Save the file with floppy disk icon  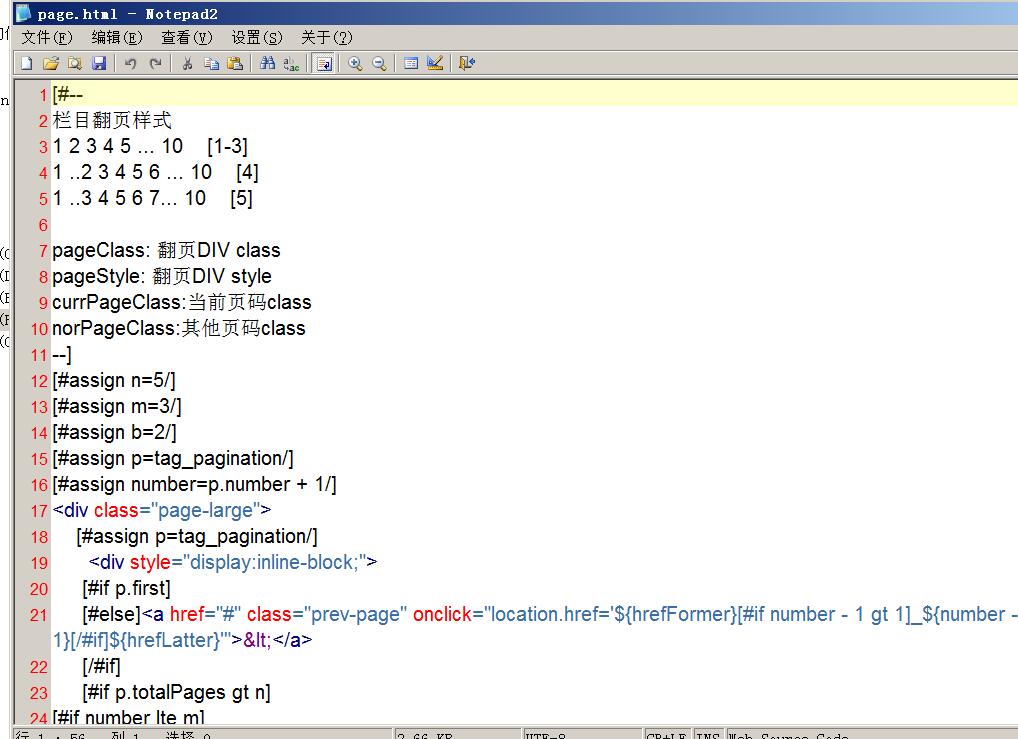(x=99, y=63)
